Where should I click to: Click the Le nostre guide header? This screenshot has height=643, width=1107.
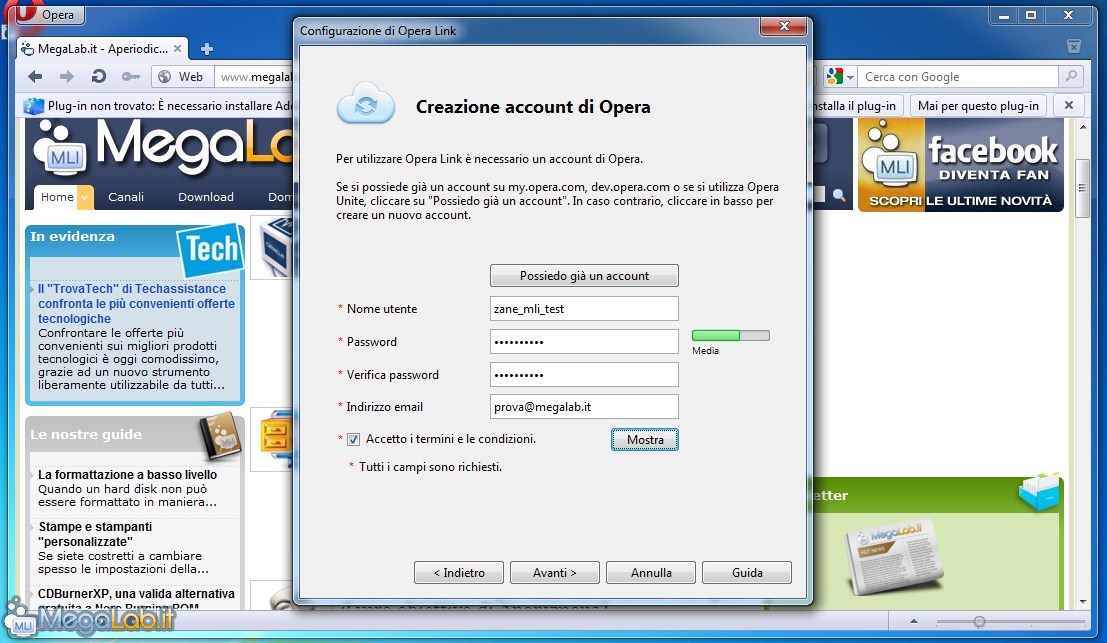tap(85, 435)
